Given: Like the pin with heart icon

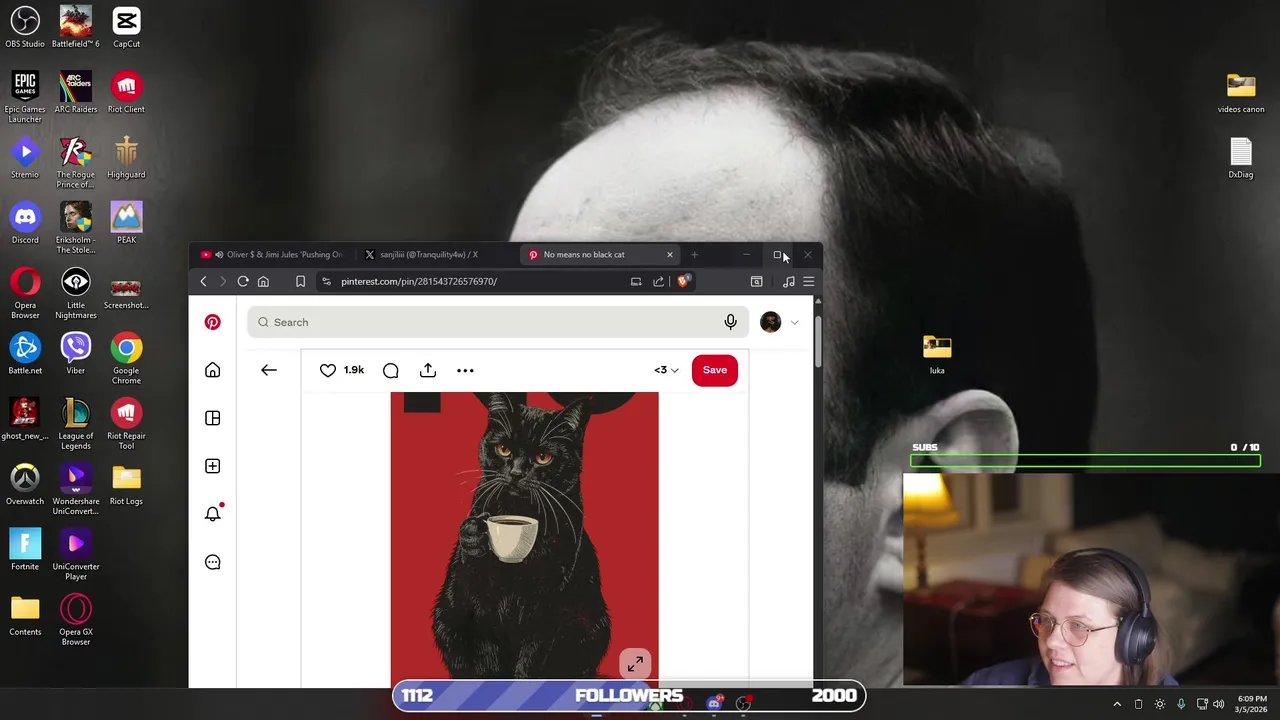Looking at the screenshot, I should click(328, 370).
